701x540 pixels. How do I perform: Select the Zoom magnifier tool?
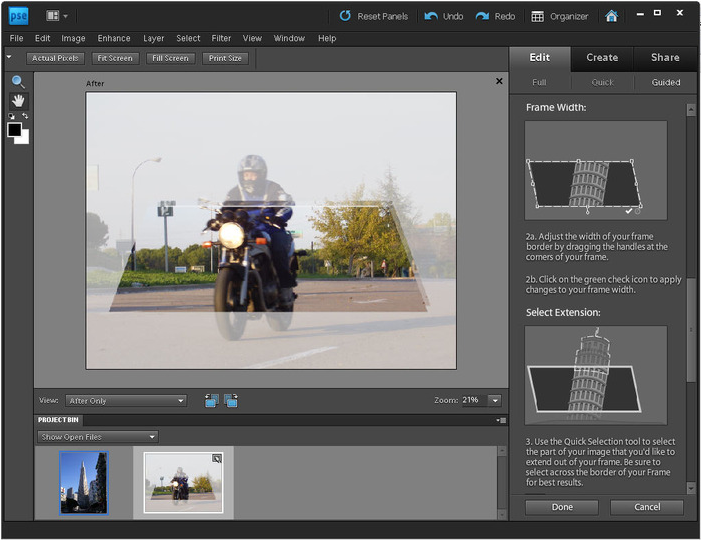click(x=18, y=82)
